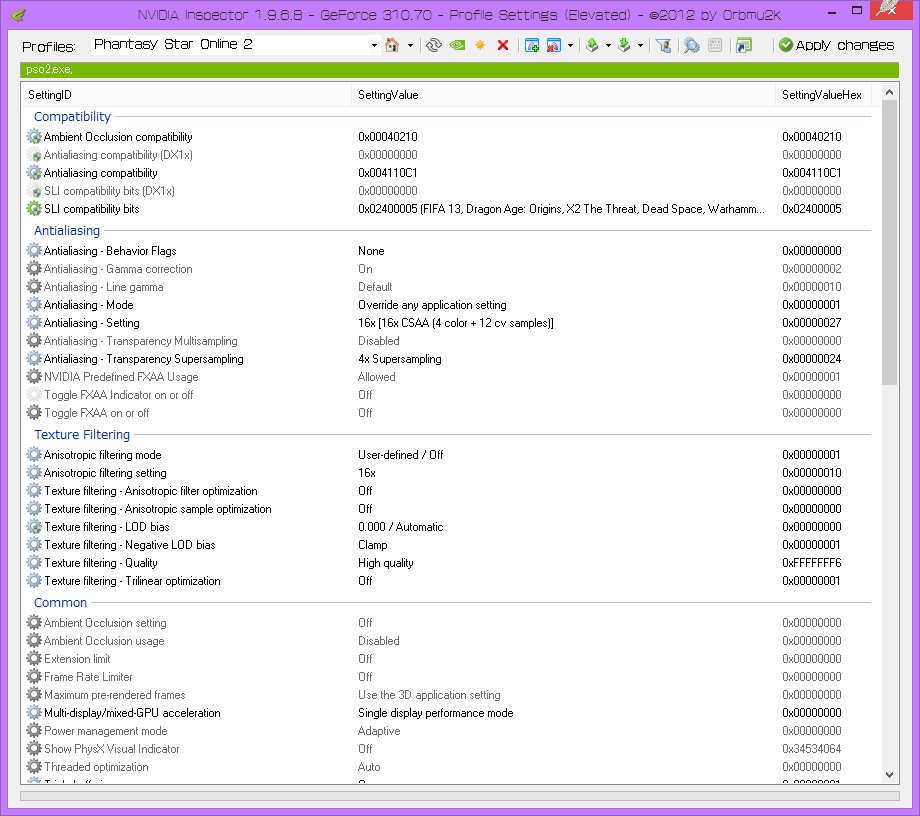920x816 pixels.
Task: Sort by the SettingValueHex column header
Action: (823, 95)
